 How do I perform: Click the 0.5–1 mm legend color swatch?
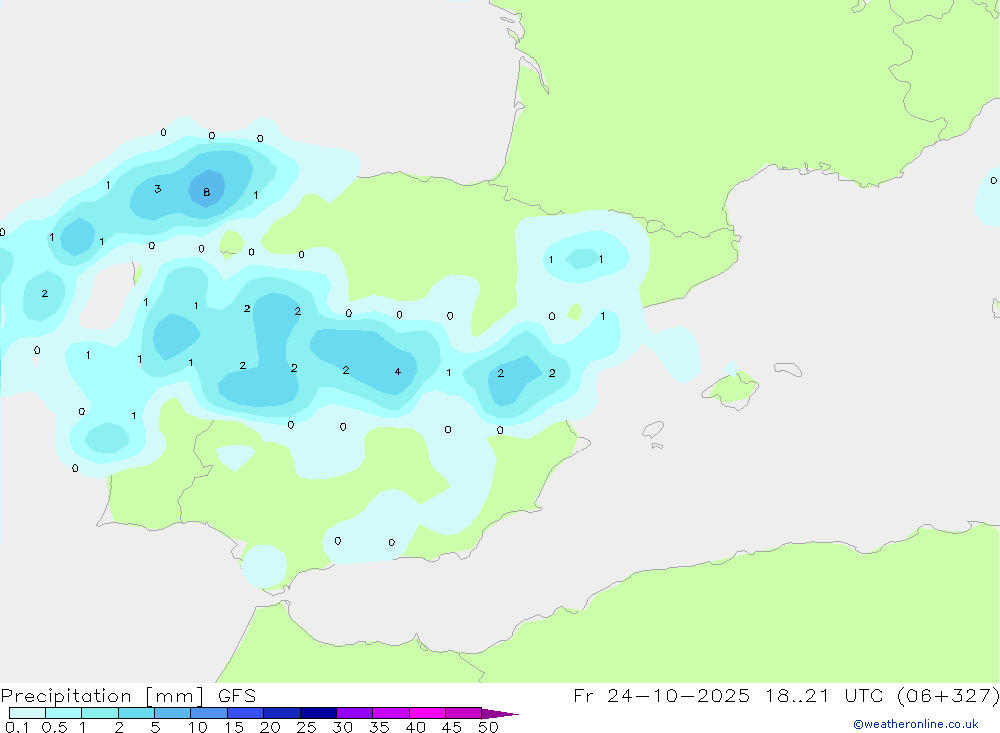(x=63, y=713)
